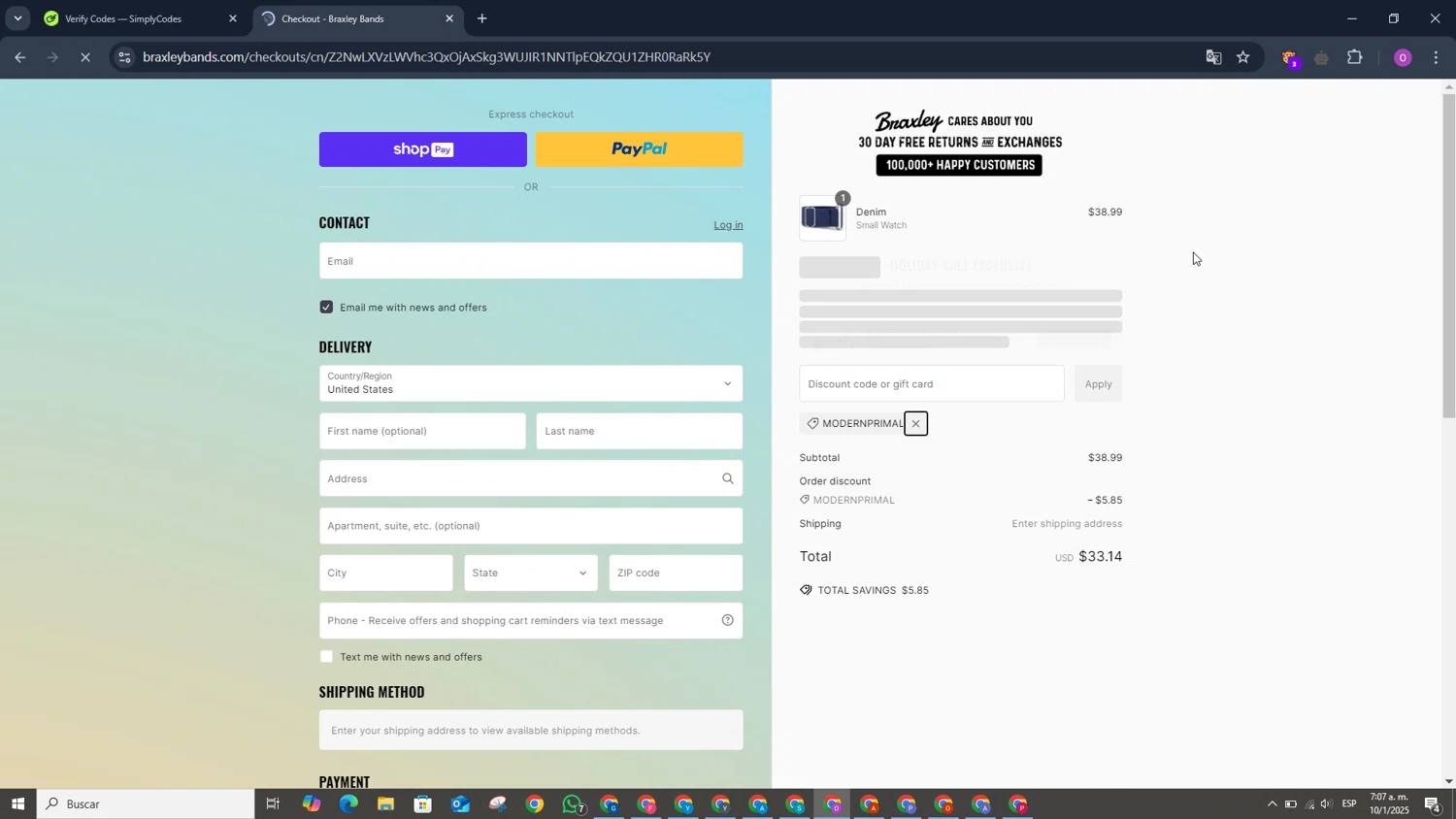
Task: Click the browser address bar URL
Action: click(427, 57)
